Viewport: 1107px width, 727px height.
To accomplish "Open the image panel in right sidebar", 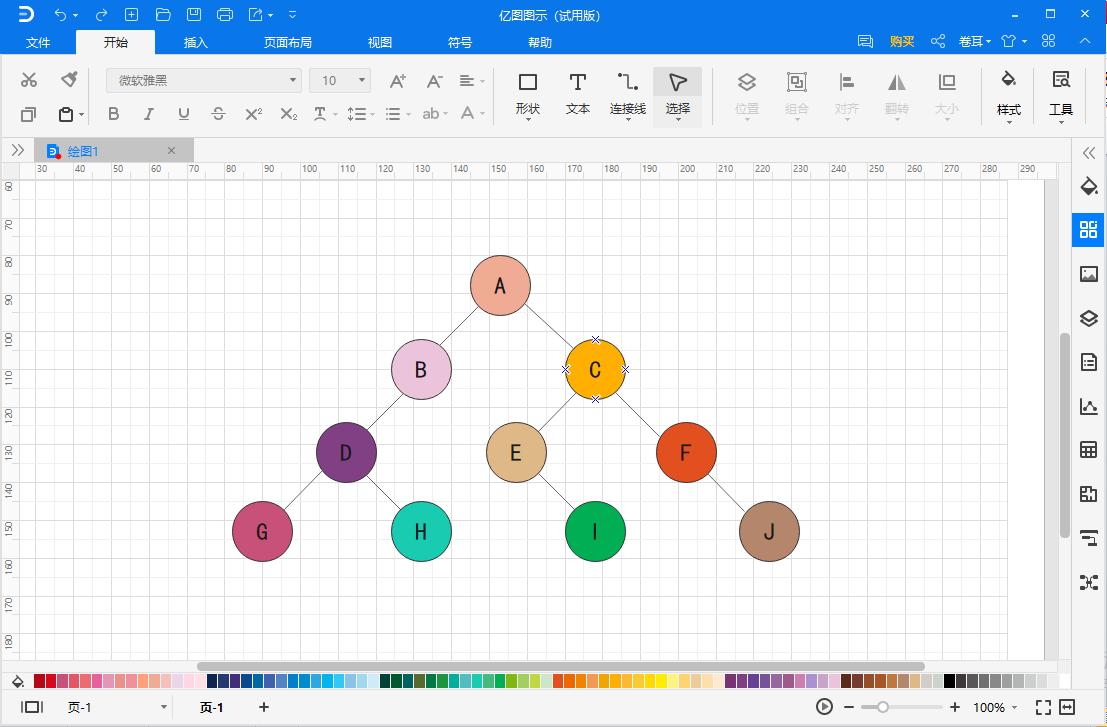I will click(1088, 274).
